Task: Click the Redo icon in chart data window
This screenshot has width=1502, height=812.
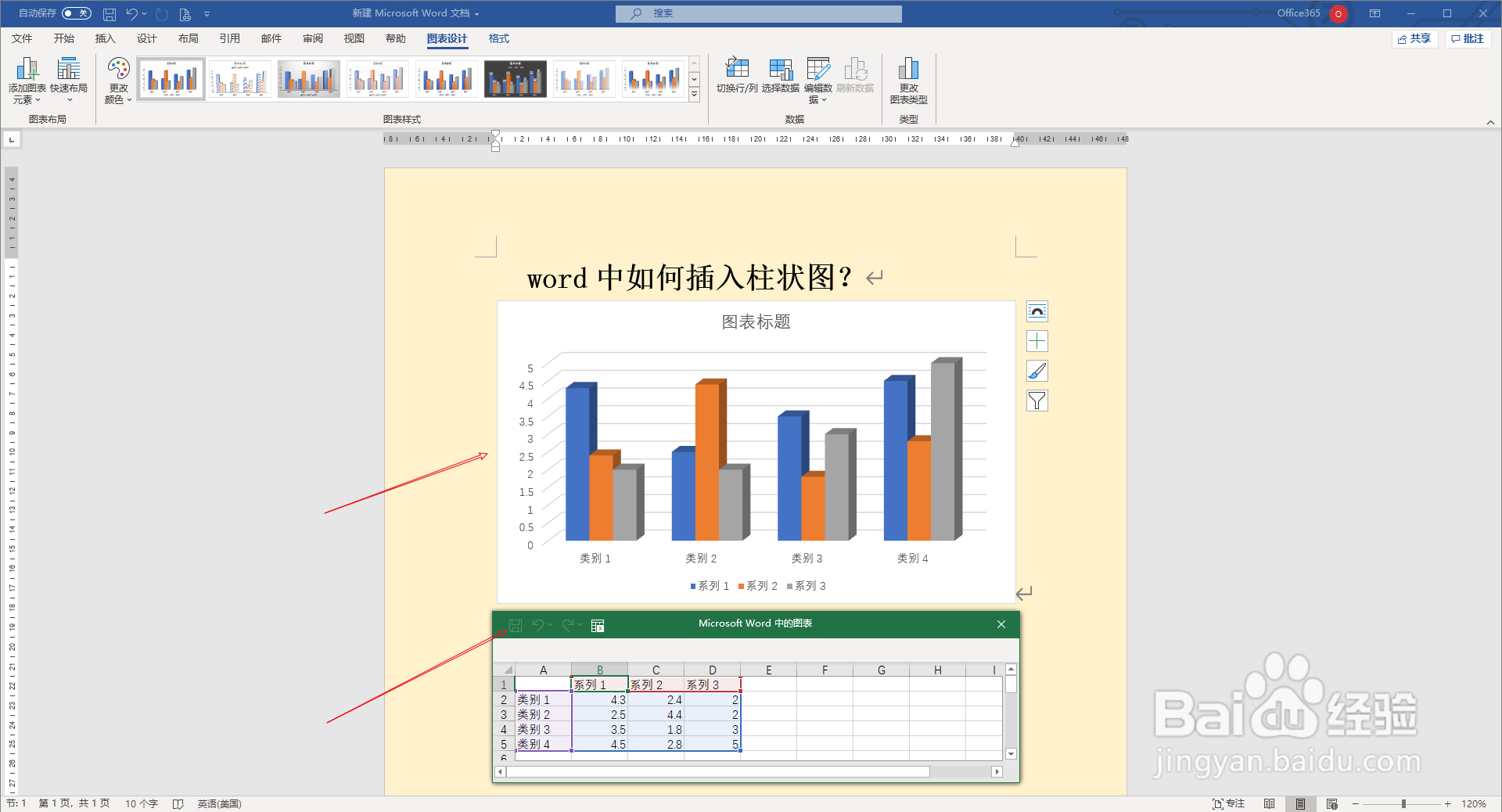Action: [568, 625]
